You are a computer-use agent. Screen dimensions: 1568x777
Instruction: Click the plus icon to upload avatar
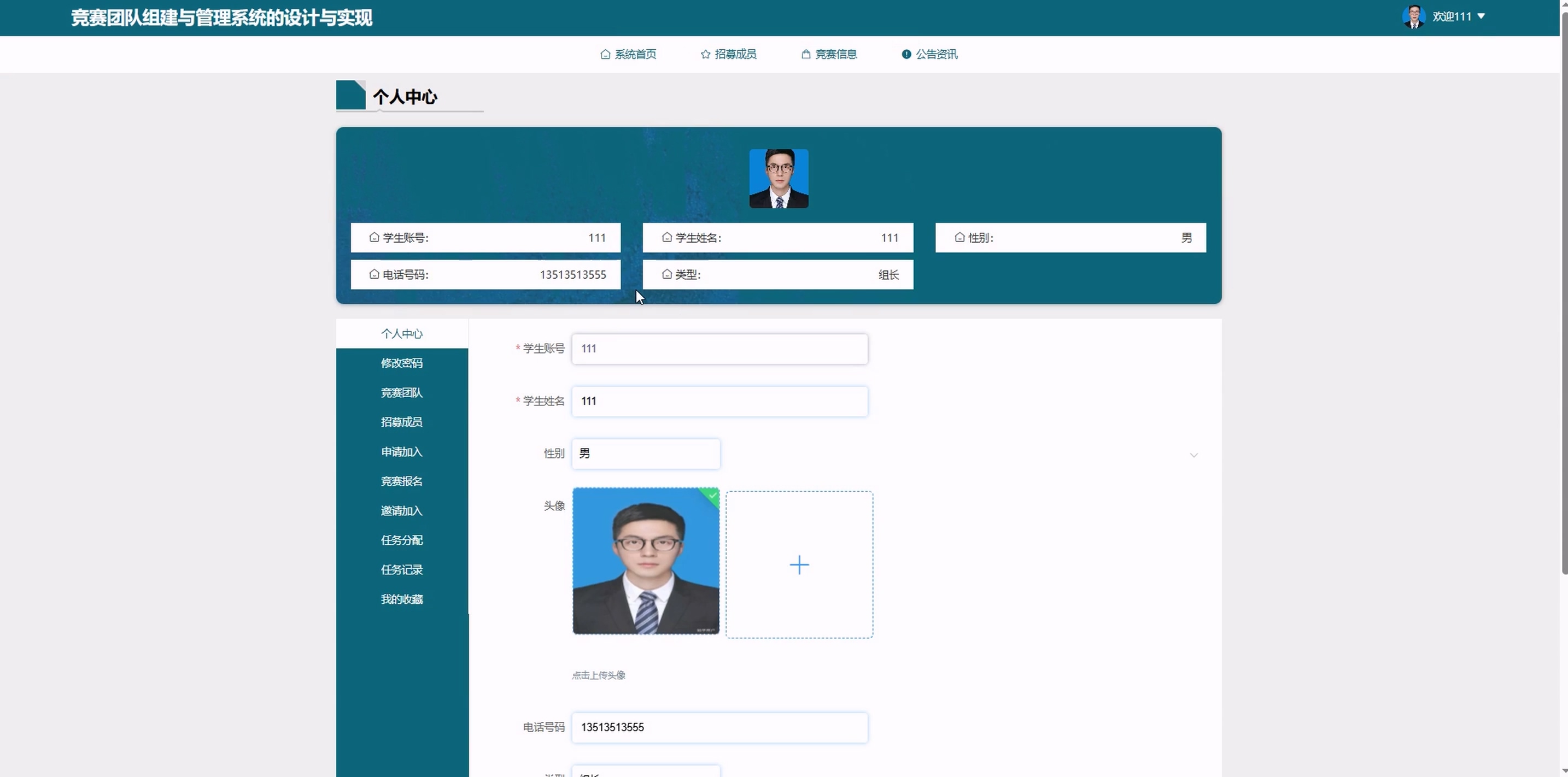799,564
